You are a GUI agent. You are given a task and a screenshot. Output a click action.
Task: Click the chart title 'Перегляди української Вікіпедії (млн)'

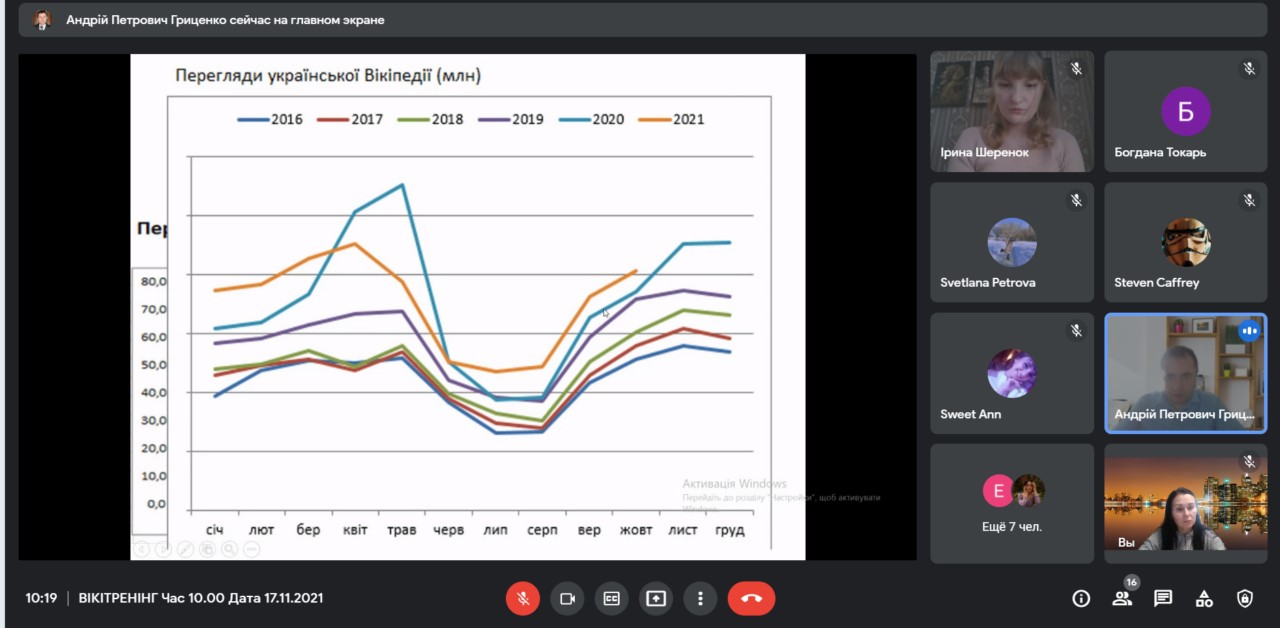point(329,75)
